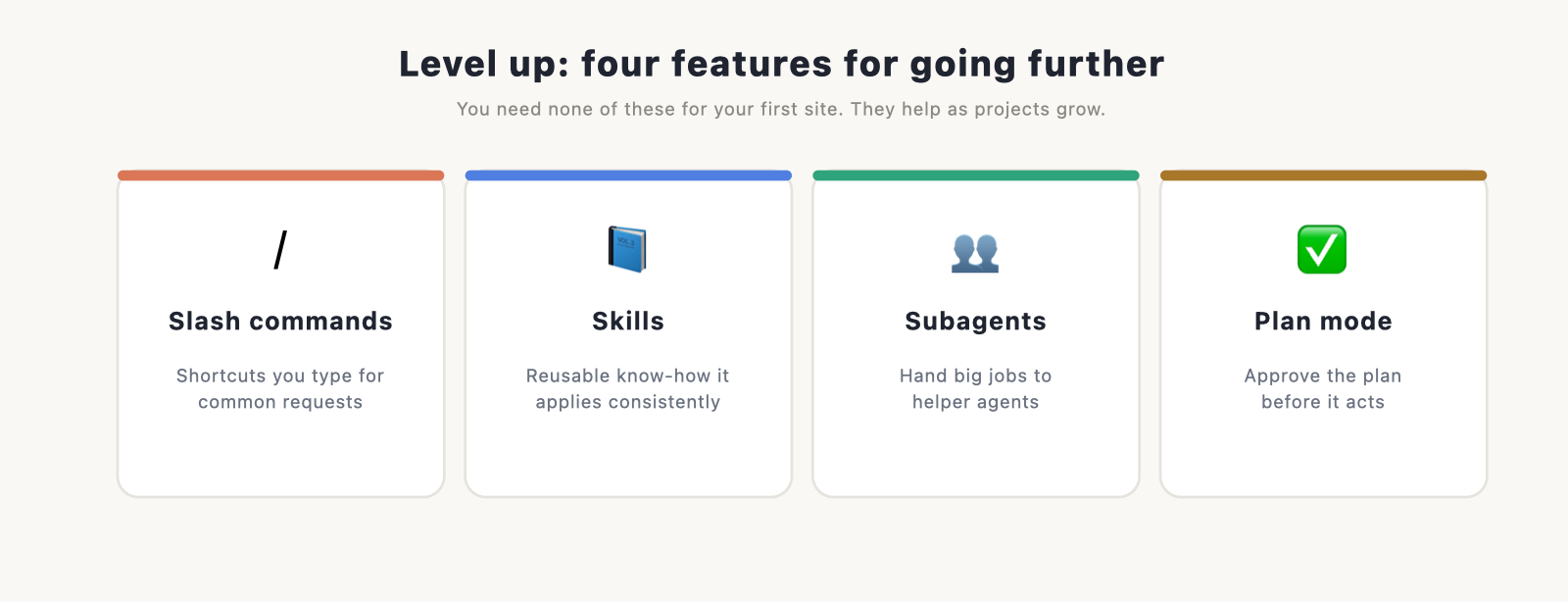Click 'Reusable know-how it applies consistently' description
Screen dimensions: 1568x602
pyautogui.click(x=628, y=389)
